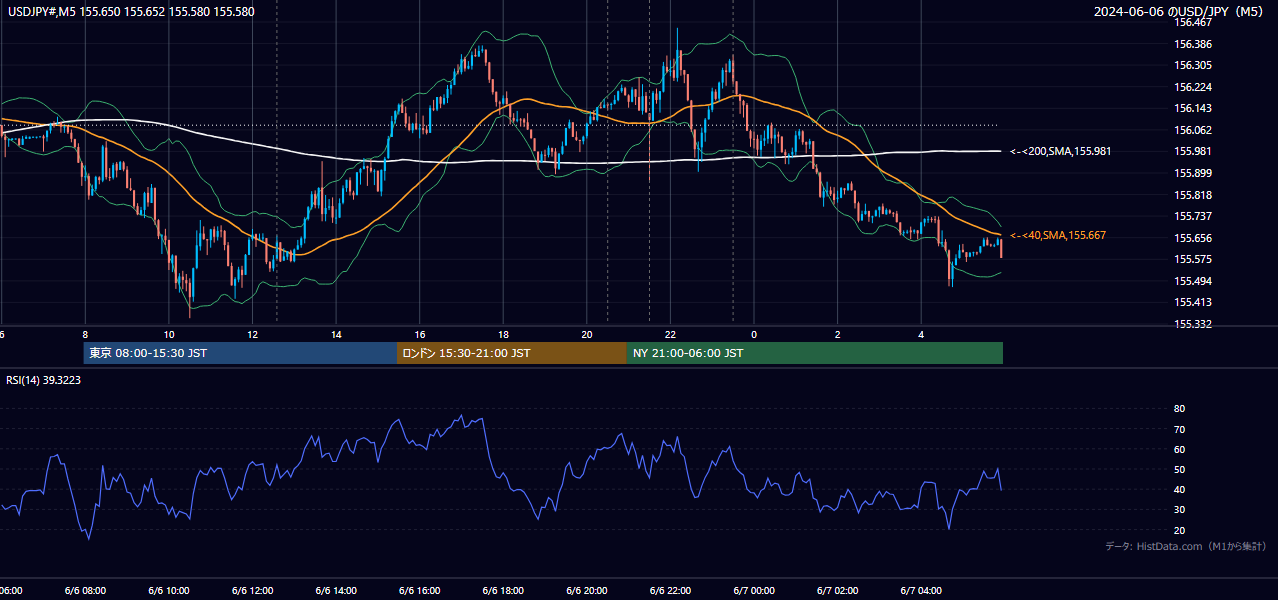
Task: Click the 6/7 00:00 time axis label
Action: pyautogui.click(x=753, y=591)
